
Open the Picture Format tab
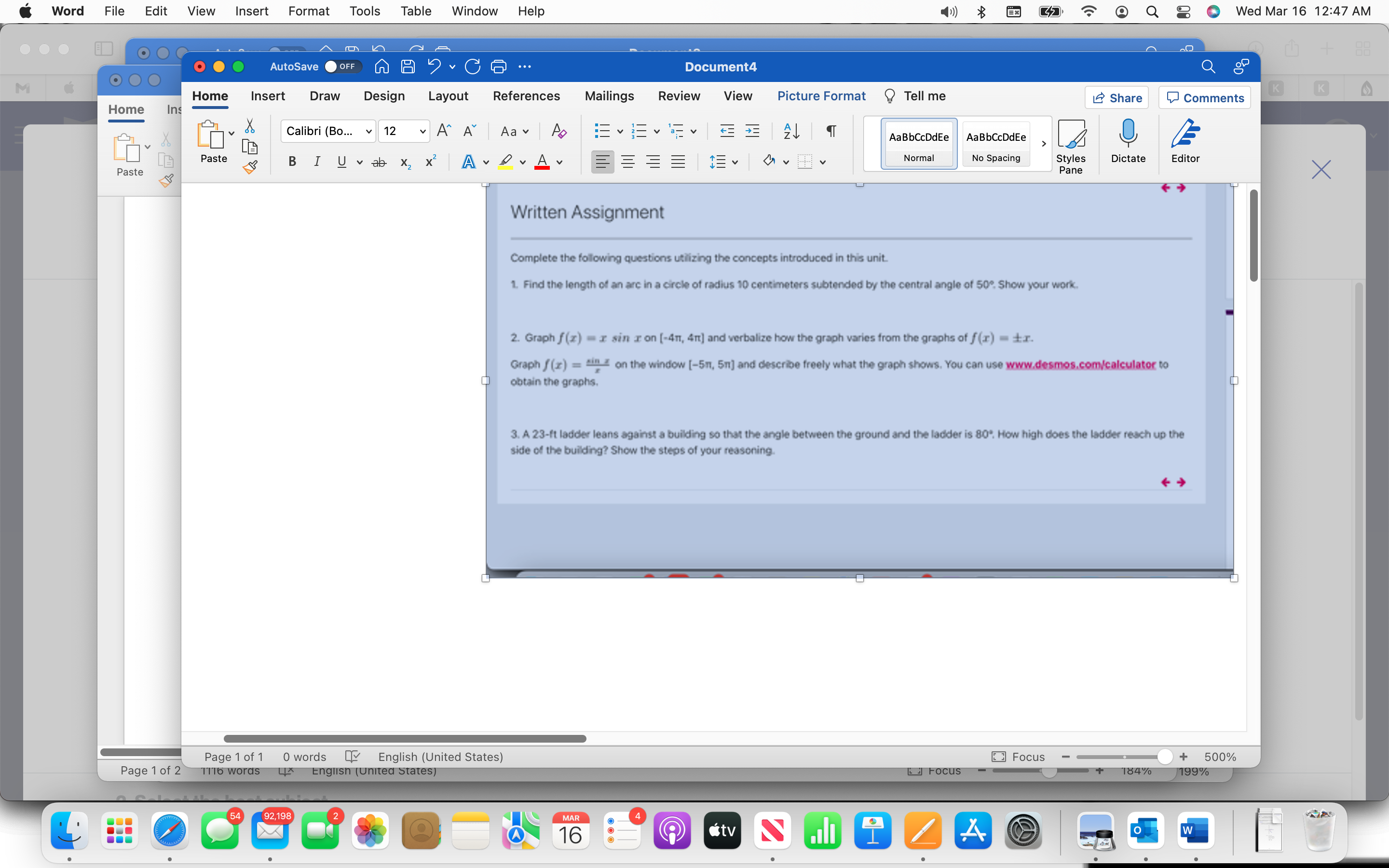[821, 96]
